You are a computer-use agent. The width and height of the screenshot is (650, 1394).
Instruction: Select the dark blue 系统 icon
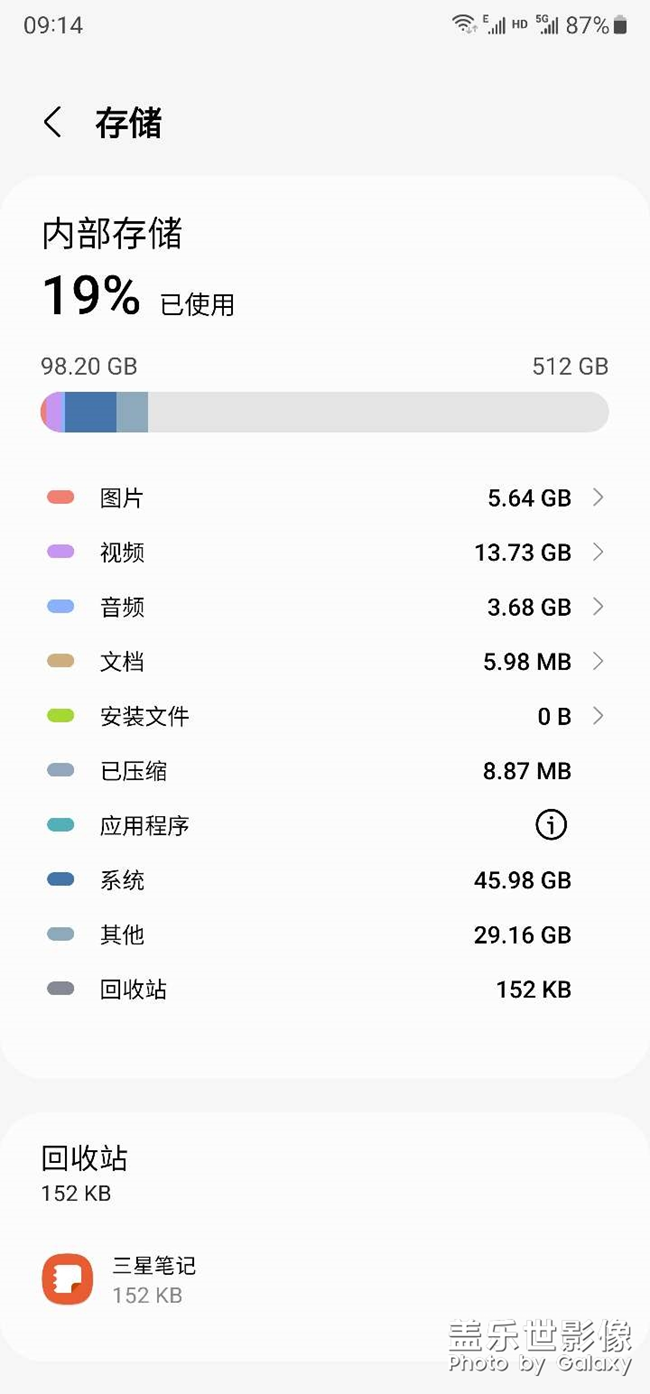pyautogui.click(x=60, y=880)
